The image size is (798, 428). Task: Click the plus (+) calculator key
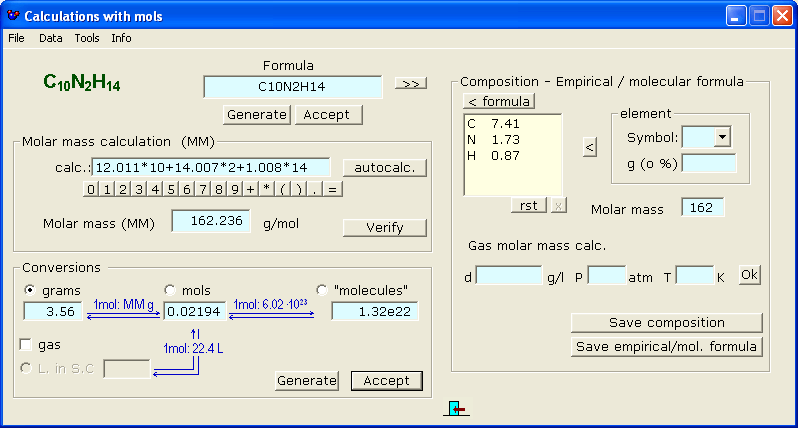(250, 189)
